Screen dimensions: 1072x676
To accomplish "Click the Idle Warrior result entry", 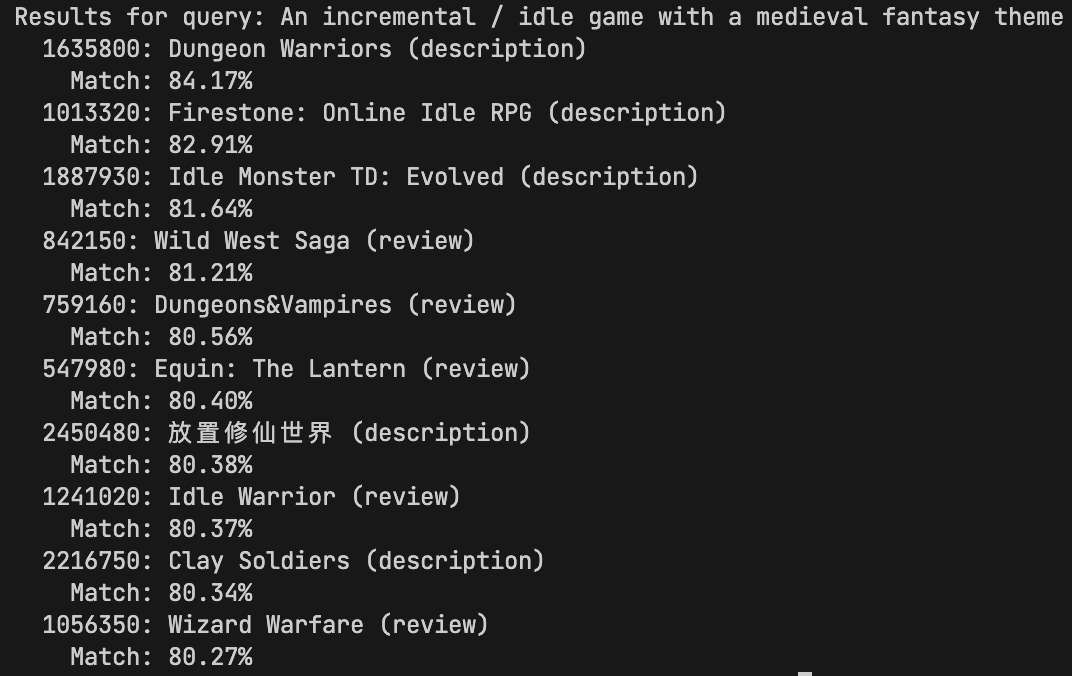I will pos(252,497).
